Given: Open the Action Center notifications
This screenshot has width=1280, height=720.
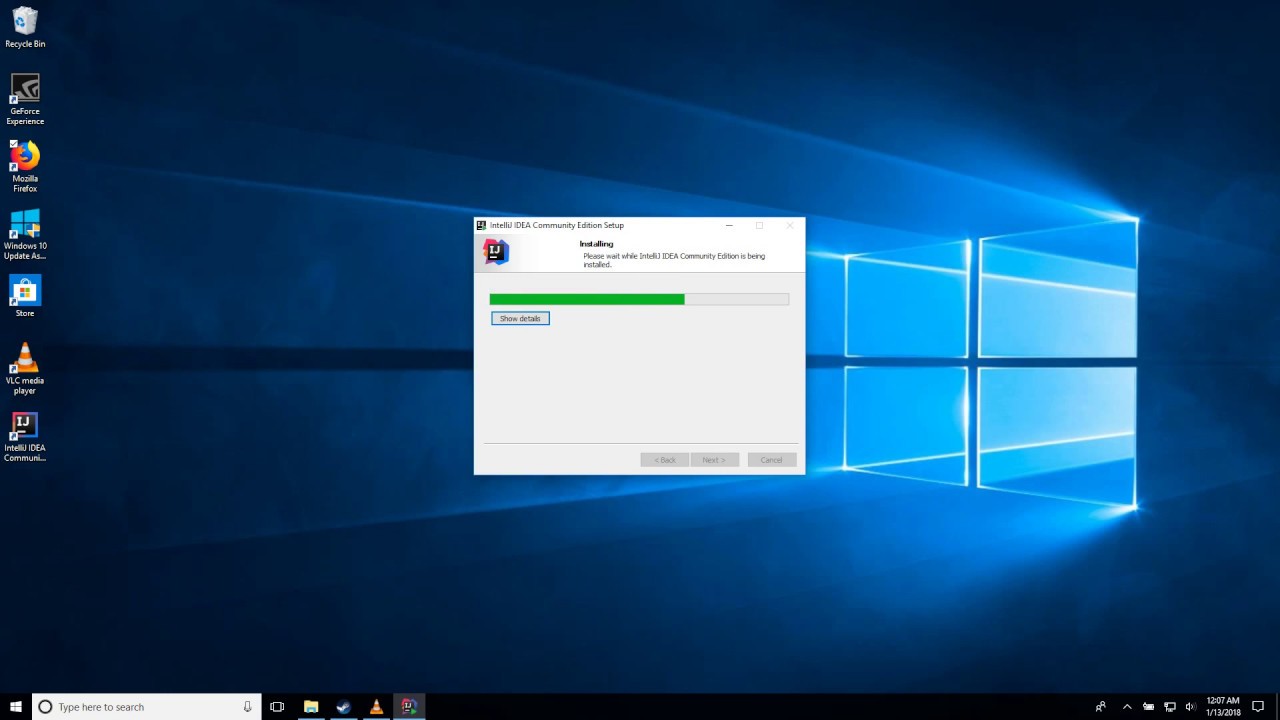Looking at the screenshot, I should click(1258, 707).
